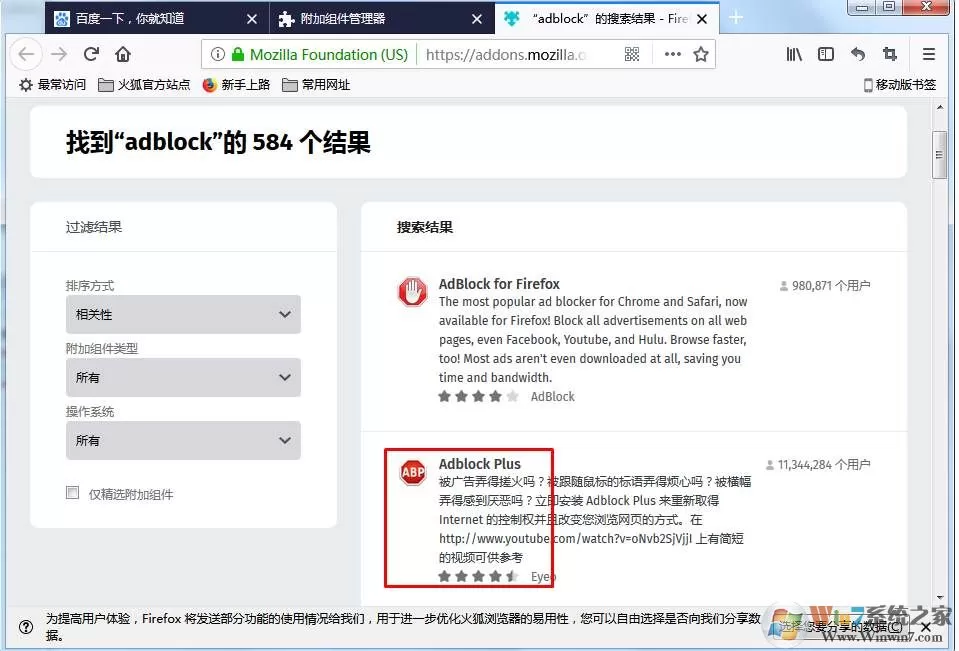This screenshot has width=959, height=651.
Task: Select the "adblock" 的搜索结果 tab
Action: 607,19
